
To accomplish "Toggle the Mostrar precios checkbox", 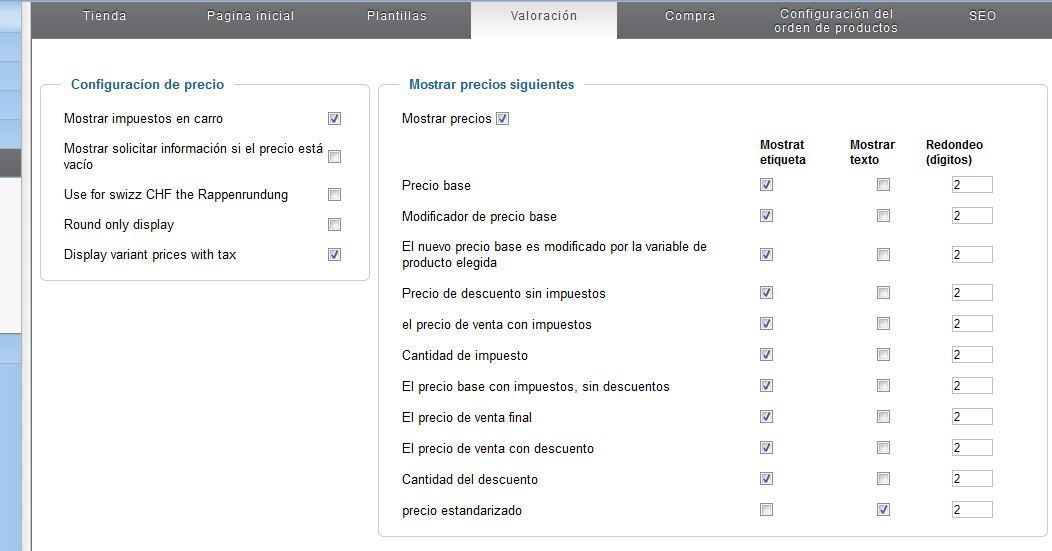I will [503, 119].
